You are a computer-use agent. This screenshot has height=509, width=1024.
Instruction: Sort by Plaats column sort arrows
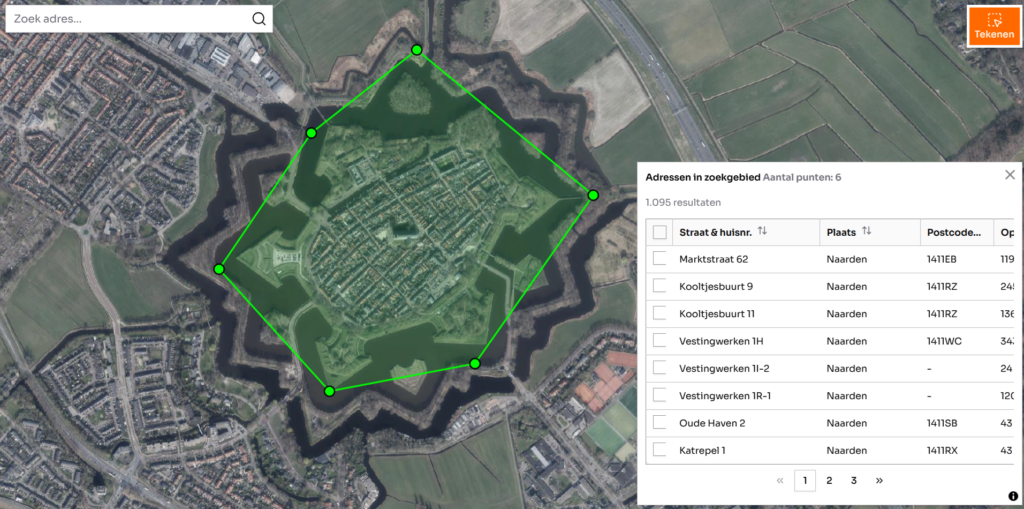coord(867,231)
